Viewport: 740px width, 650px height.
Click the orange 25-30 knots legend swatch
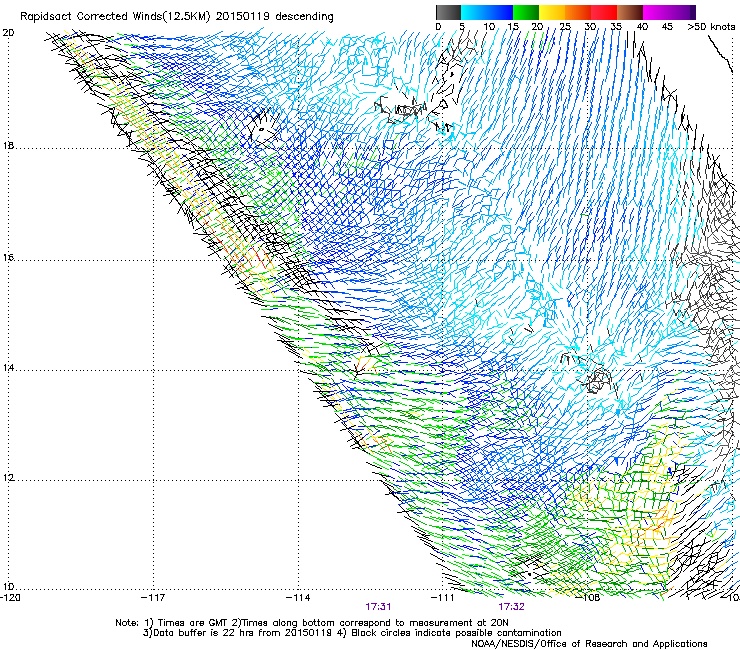click(578, 12)
